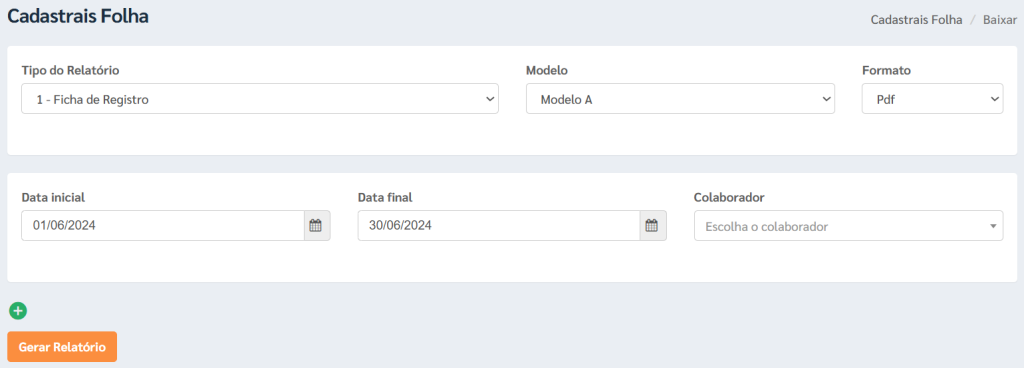Open the Data final calendar picker icon

[652, 226]
